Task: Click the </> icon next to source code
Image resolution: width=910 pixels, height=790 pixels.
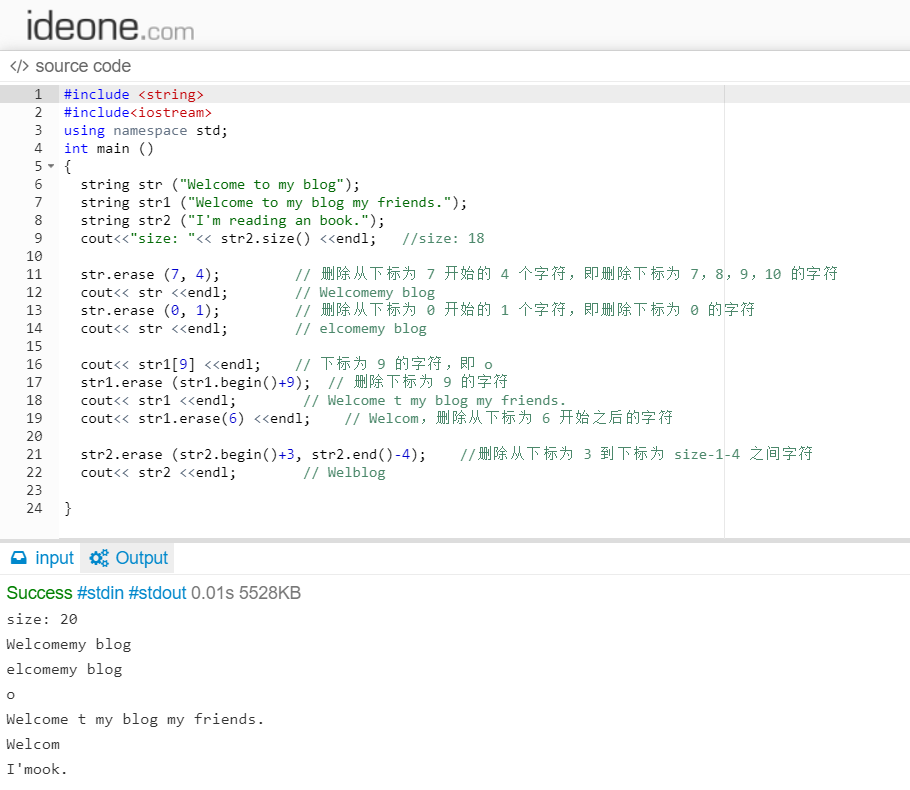Action: [x=18, y=66]
